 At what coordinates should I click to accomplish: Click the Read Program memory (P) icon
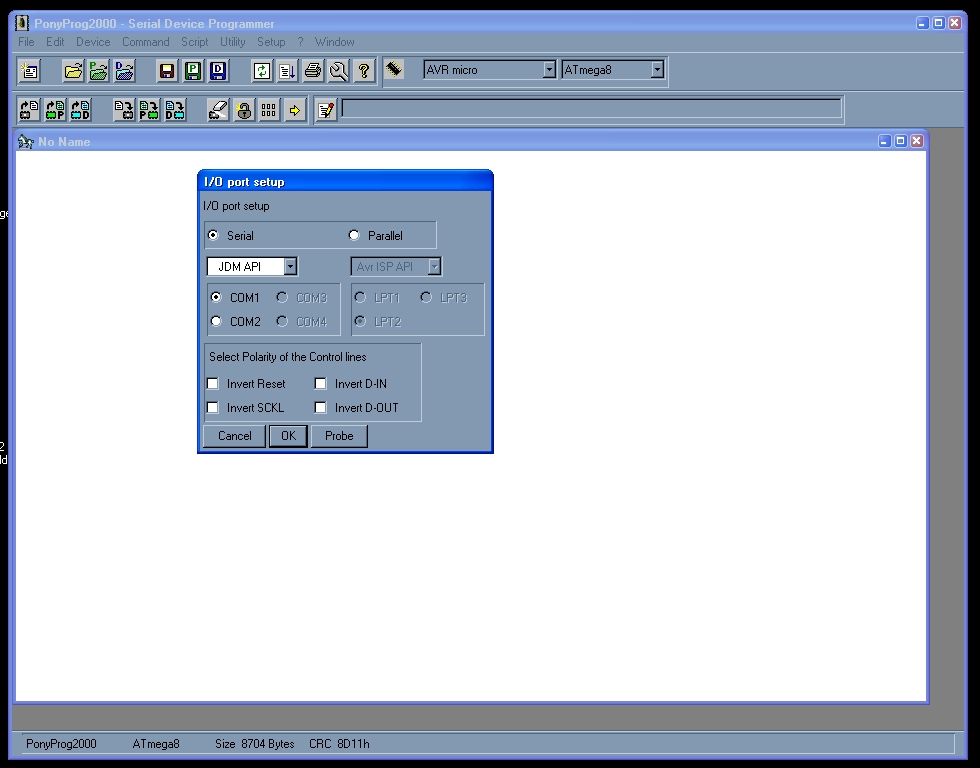tap(55, 110)
